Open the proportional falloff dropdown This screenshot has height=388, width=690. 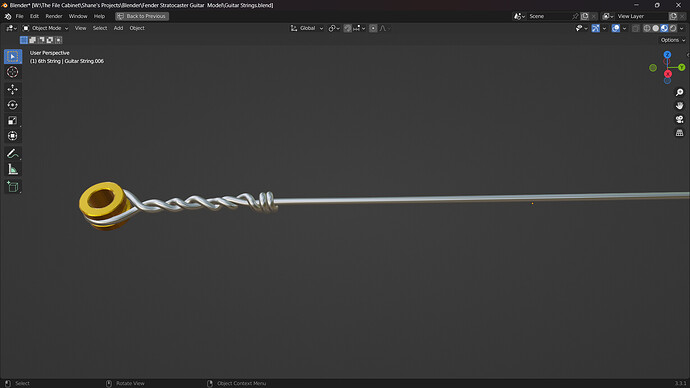(385, 28)
